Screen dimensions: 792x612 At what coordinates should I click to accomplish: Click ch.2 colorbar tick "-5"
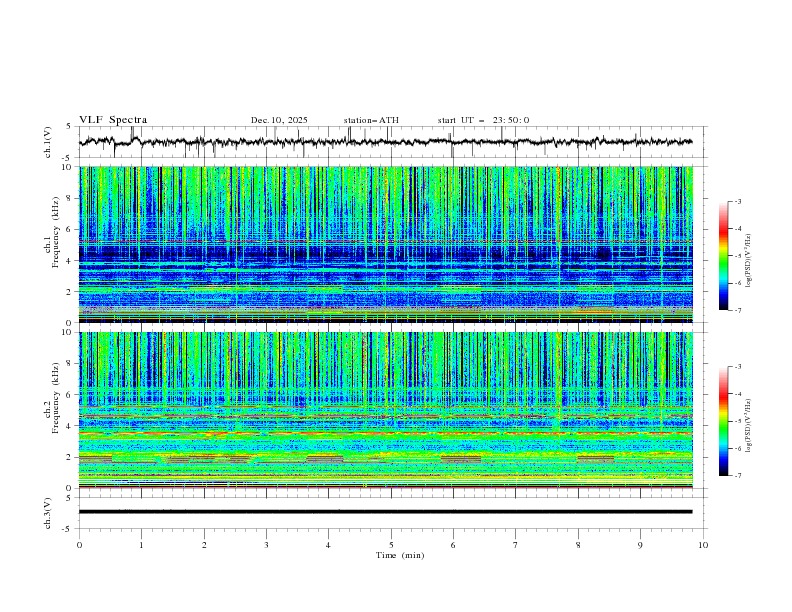(738, 421)
